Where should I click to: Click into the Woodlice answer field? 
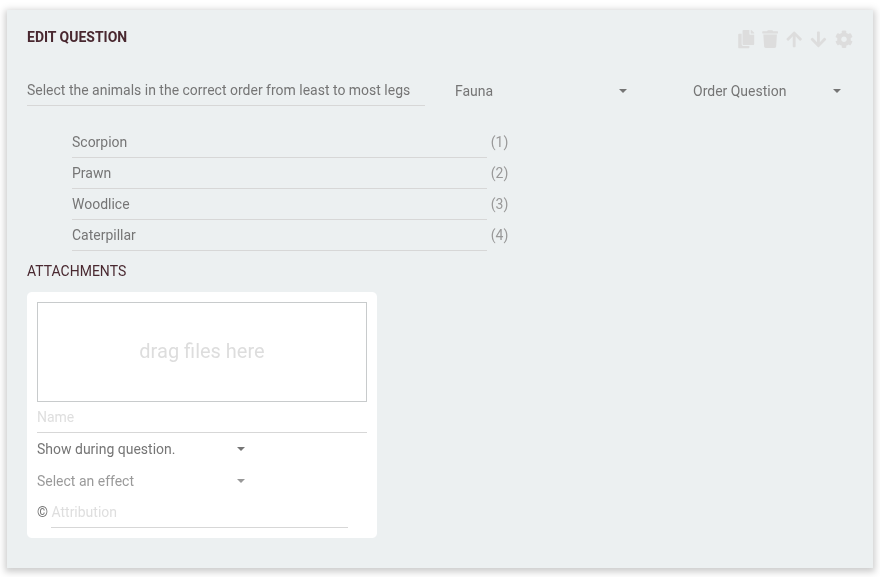point(270,204)
